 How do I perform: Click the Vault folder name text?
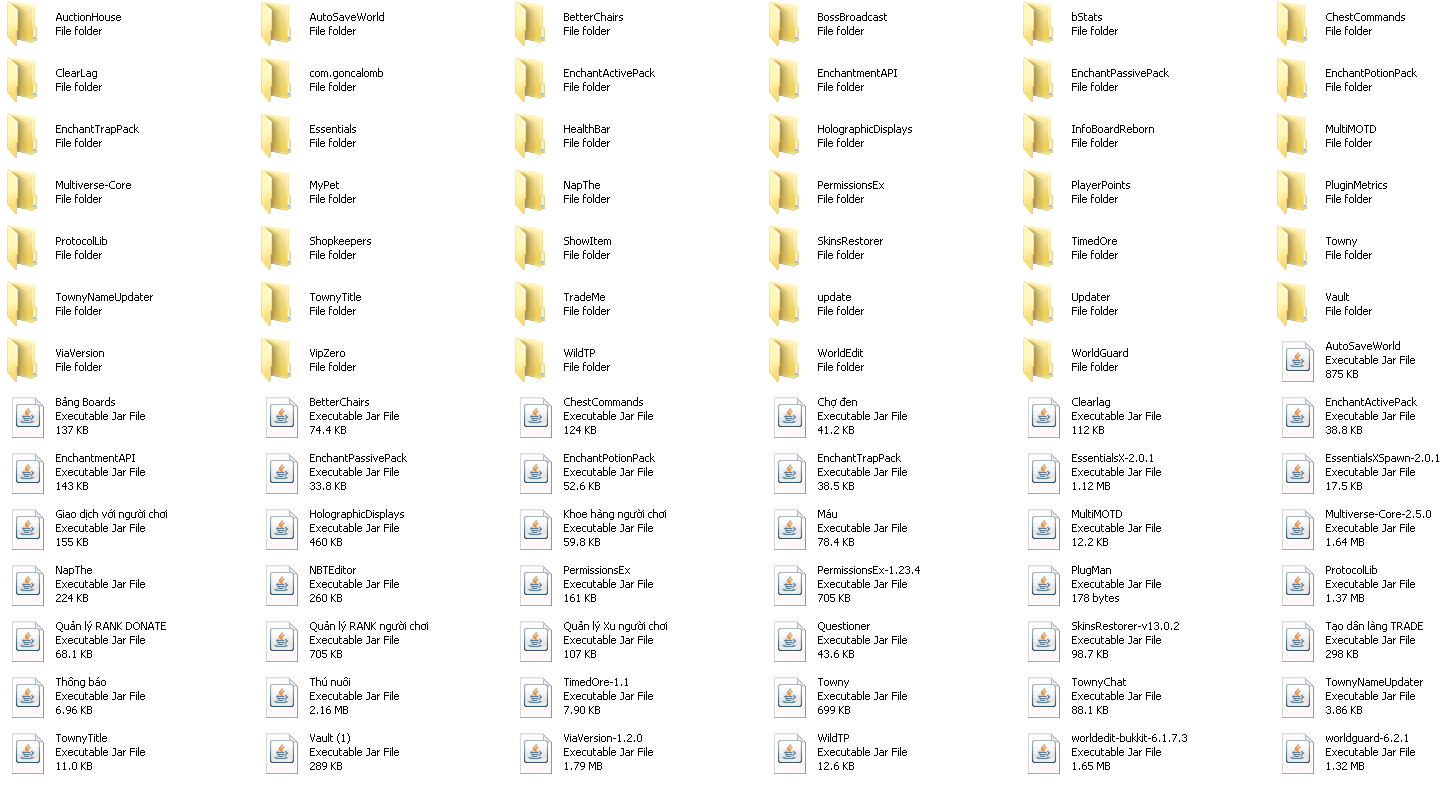pyautogui.click(x=1337, y=297)
